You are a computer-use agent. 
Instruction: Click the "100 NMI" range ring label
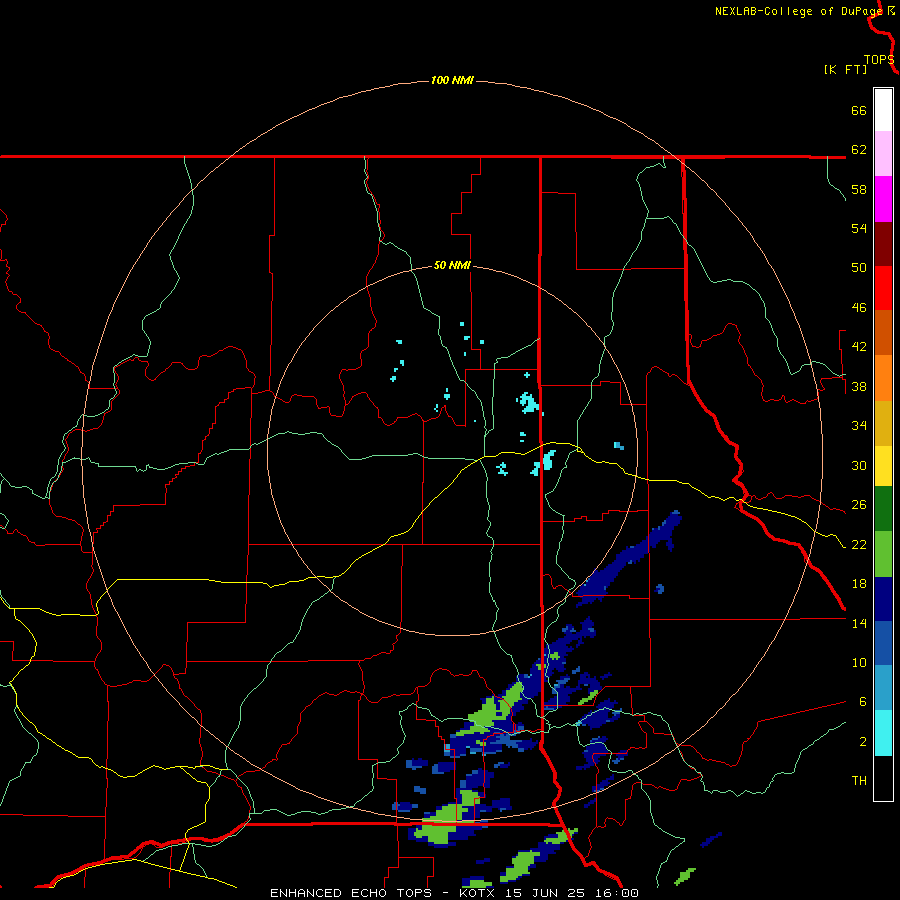click(x=452, y=80)
